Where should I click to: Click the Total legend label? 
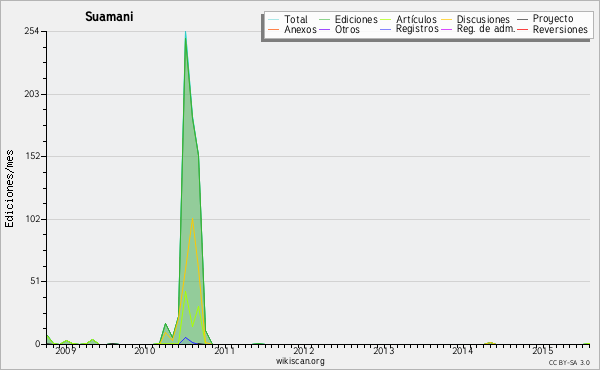click(x=296, y=19)
